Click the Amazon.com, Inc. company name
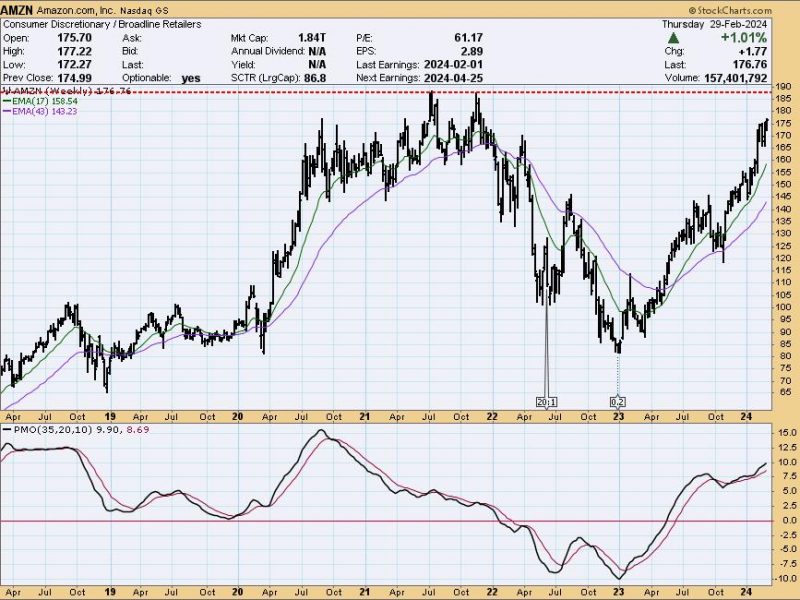Viewport: 800px width, 600px height. 76,10
